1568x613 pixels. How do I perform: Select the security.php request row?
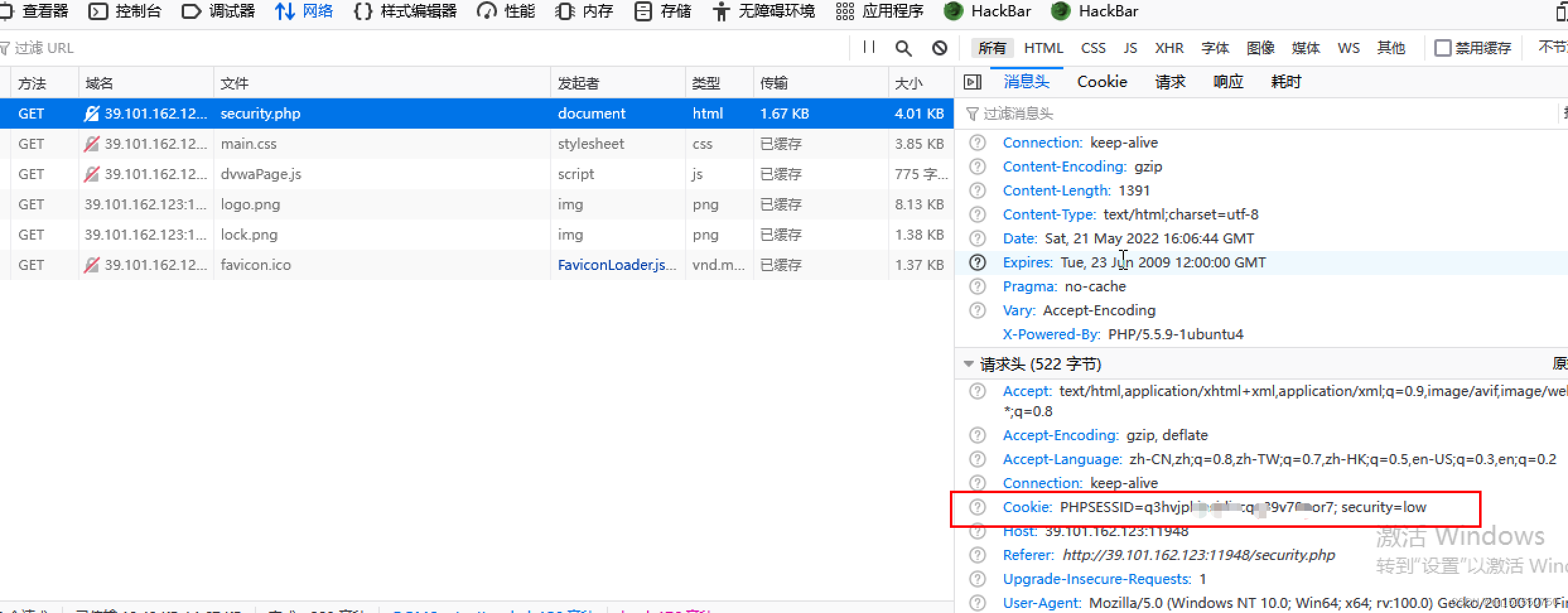click(x=476, y=114)
